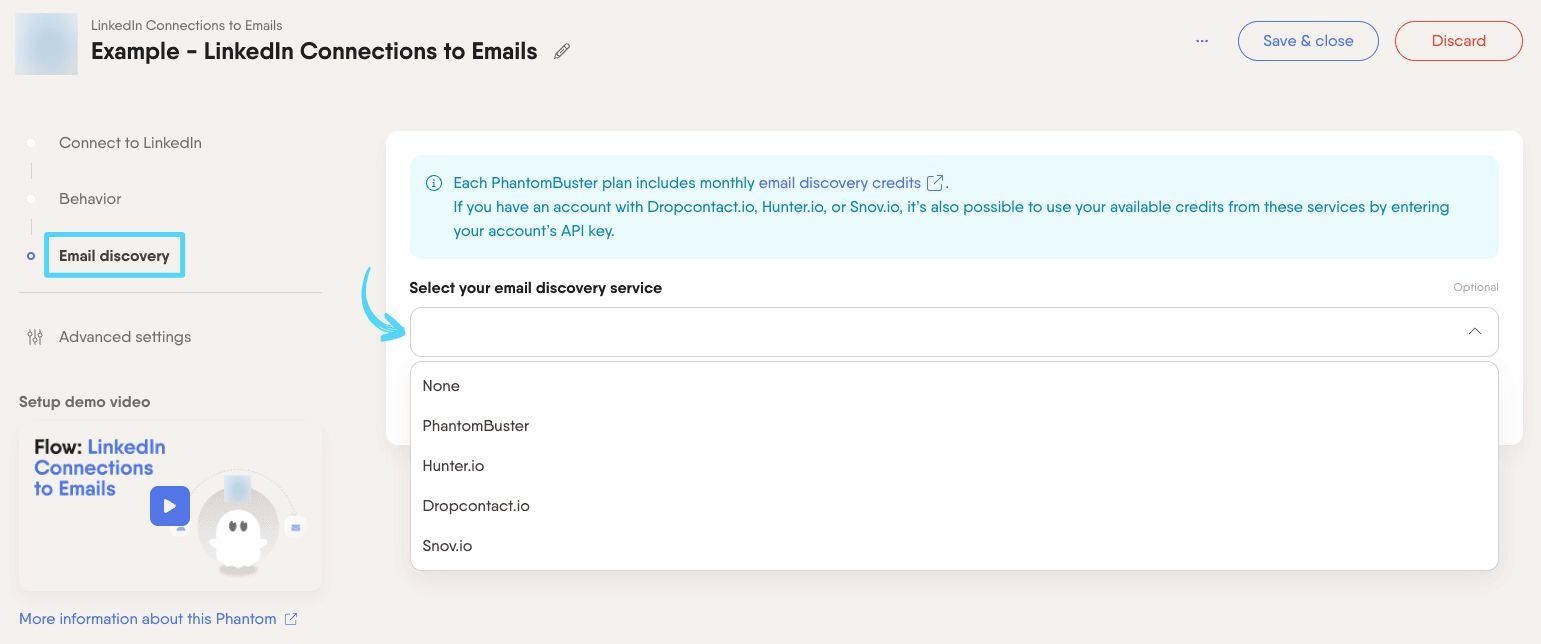The height and width of the screenshot is (644, 1541).
Task: Click the Select your email discovery service label
Action: (x=535, y=288)
